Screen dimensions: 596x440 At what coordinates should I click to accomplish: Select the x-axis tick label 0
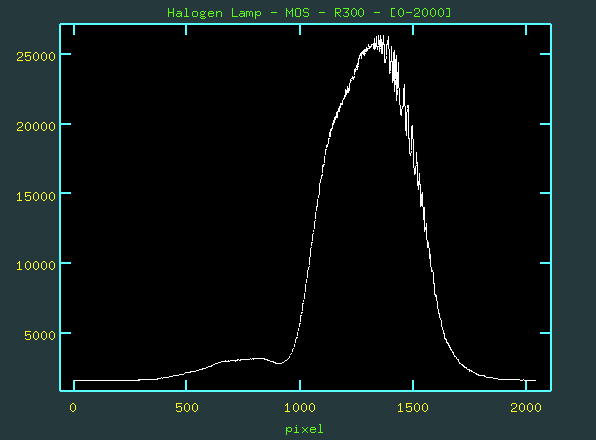[73, 408]
